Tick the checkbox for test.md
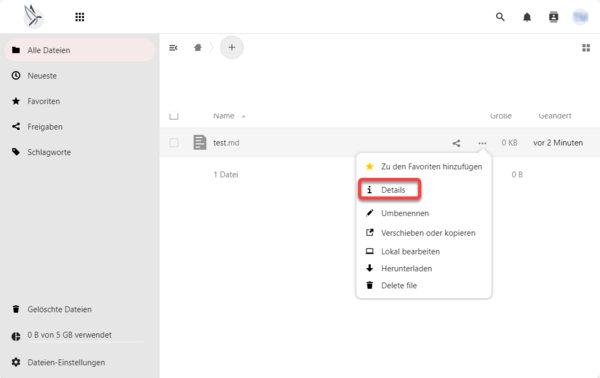600x378 pixels. click(x=174, y=143)
